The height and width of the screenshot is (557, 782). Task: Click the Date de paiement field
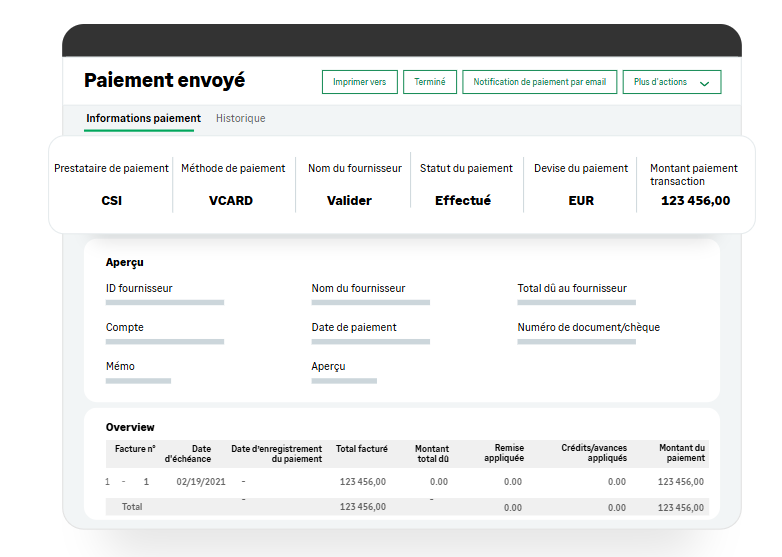tap(370, 341)
